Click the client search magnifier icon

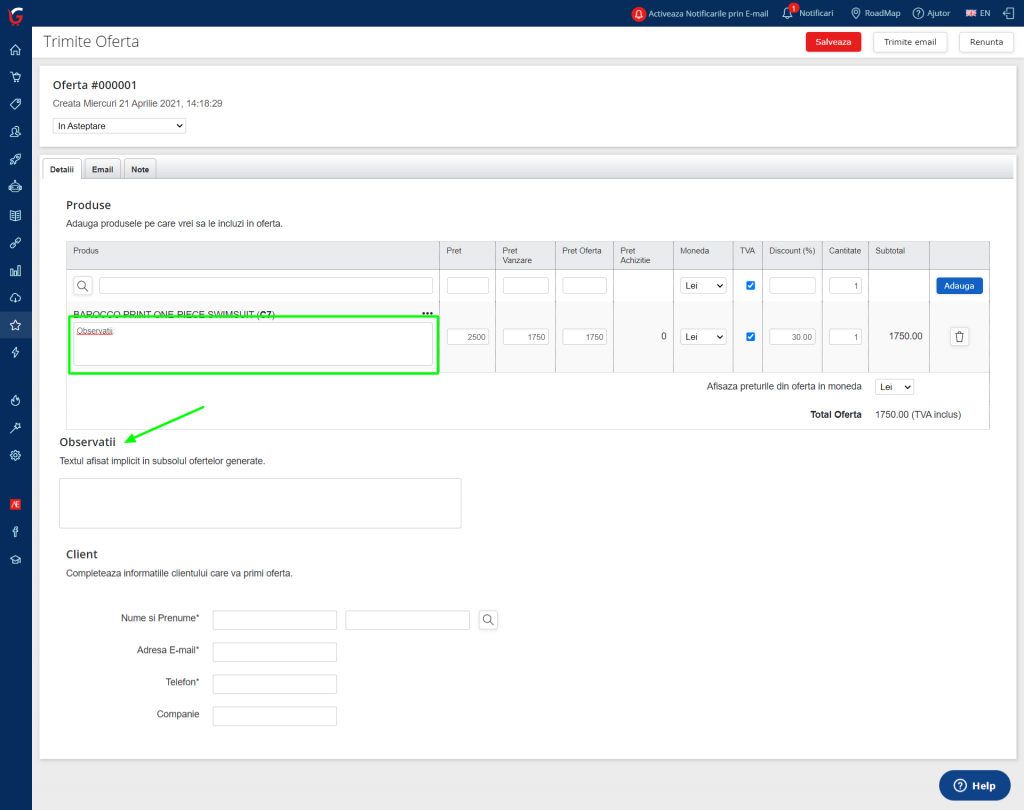click(x=488, y=620)
